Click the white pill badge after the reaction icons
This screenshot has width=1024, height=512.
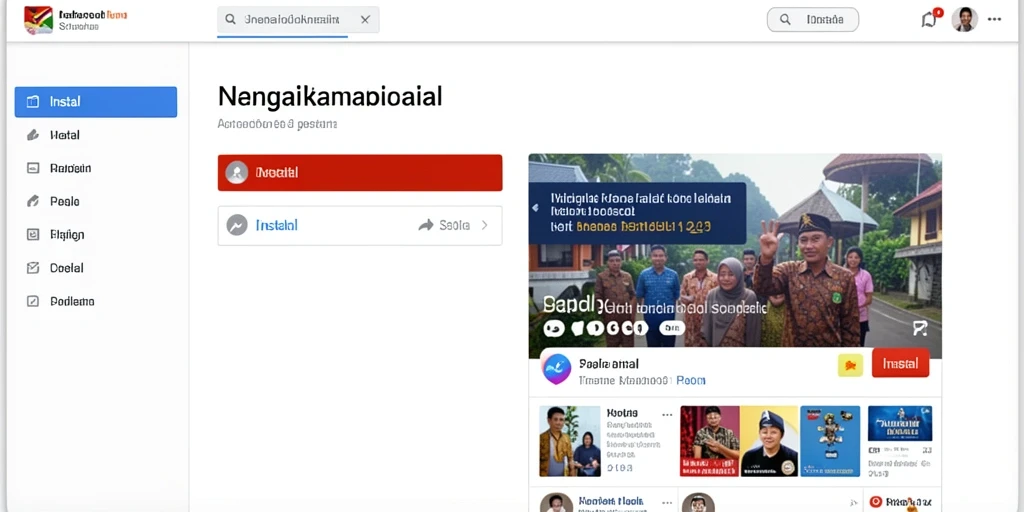pos(672,328)
